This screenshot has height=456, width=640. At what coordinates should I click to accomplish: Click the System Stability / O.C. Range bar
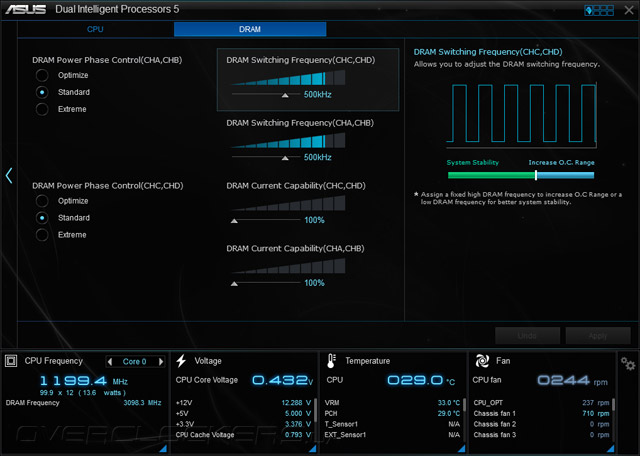pyautogui.click(x=521, y=176)
